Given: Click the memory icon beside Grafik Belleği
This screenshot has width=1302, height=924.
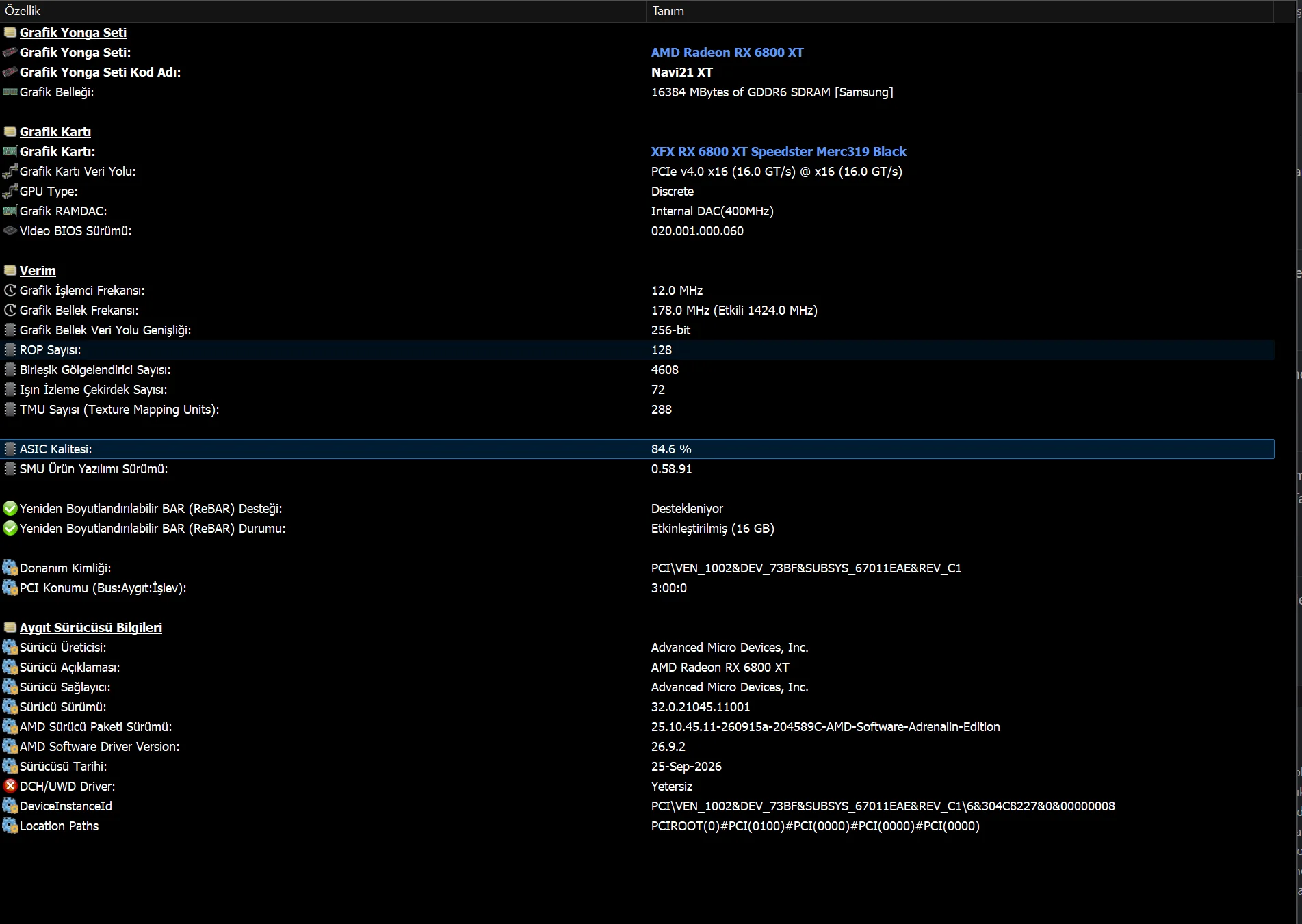Looking at the screenshot, I should coord(10,92).
